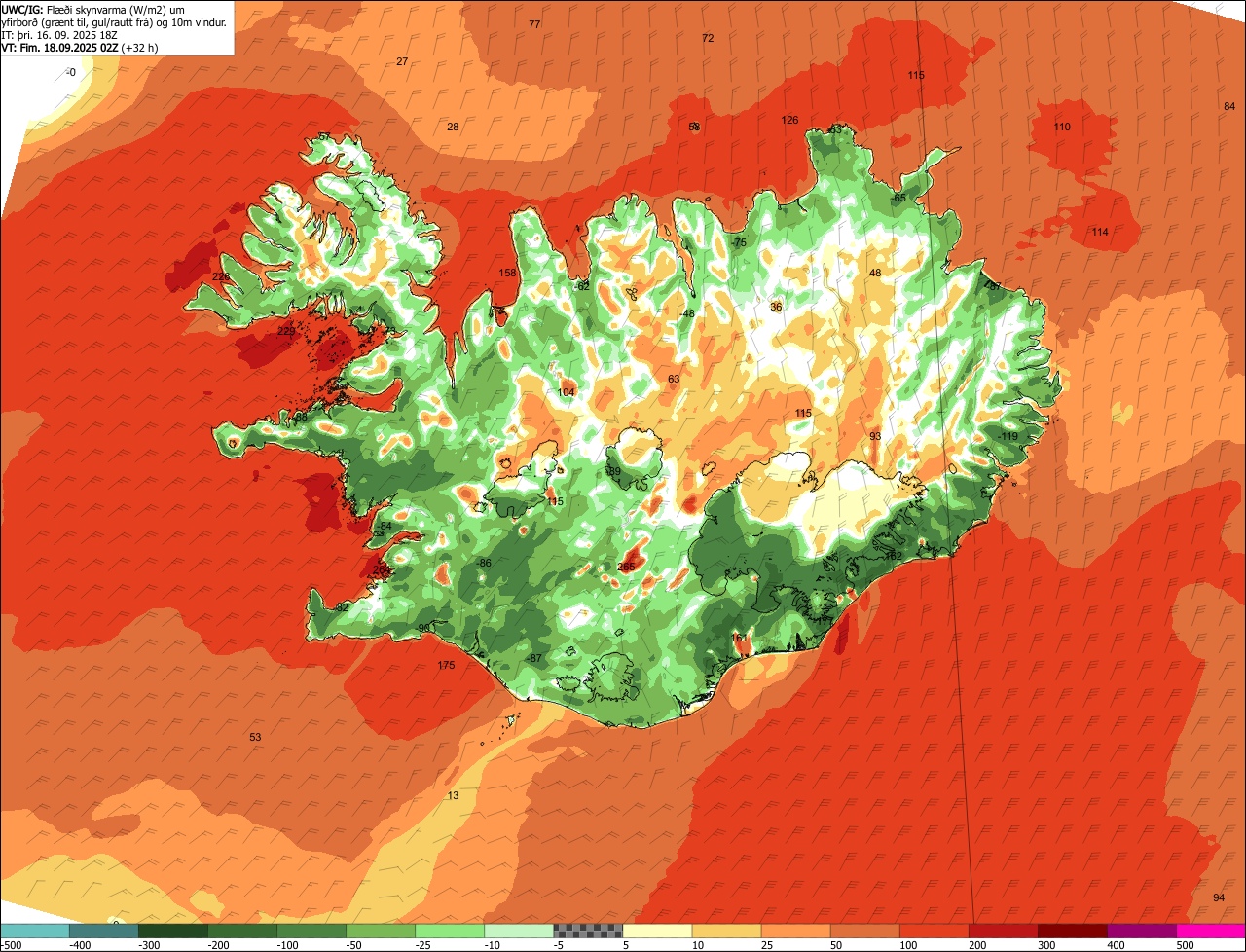Pick the -50 to -25 light green swatch

(x=381, y=931)
